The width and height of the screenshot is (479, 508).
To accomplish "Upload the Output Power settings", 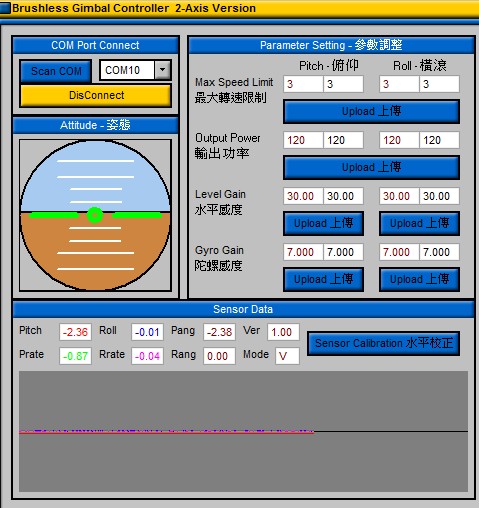I will tap(371, 167).
